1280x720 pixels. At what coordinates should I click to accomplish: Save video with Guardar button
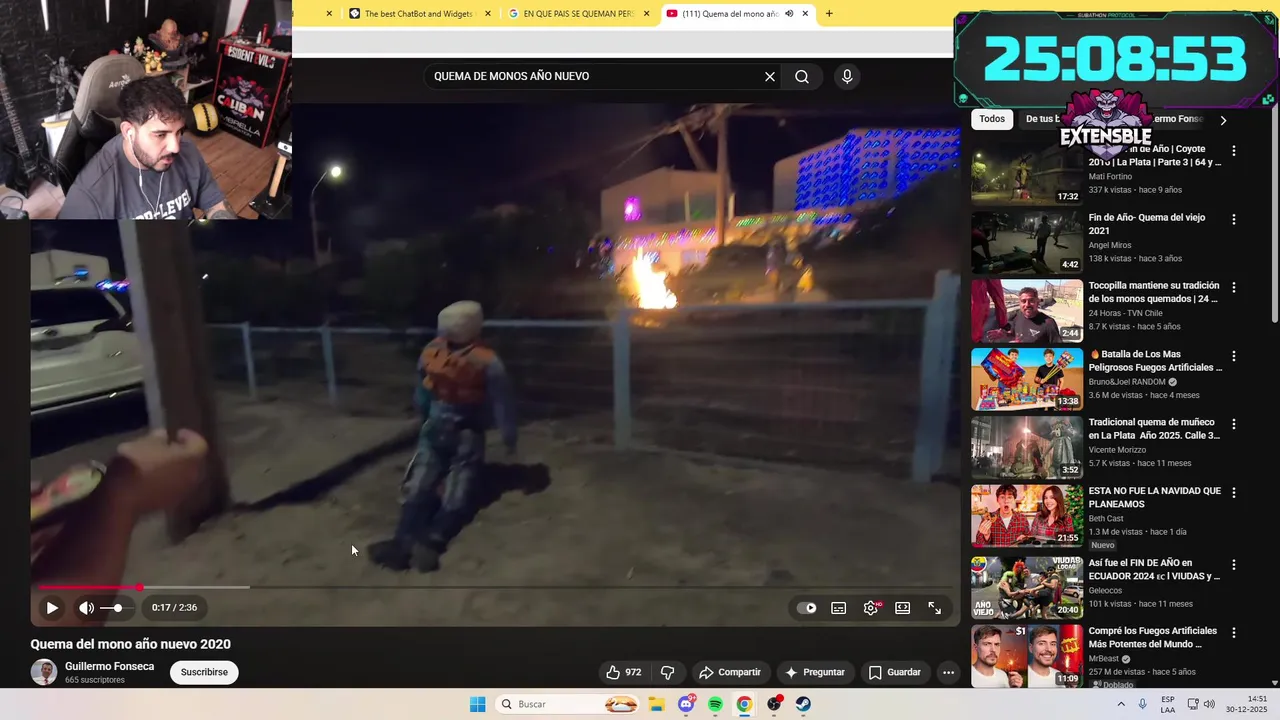895,672
